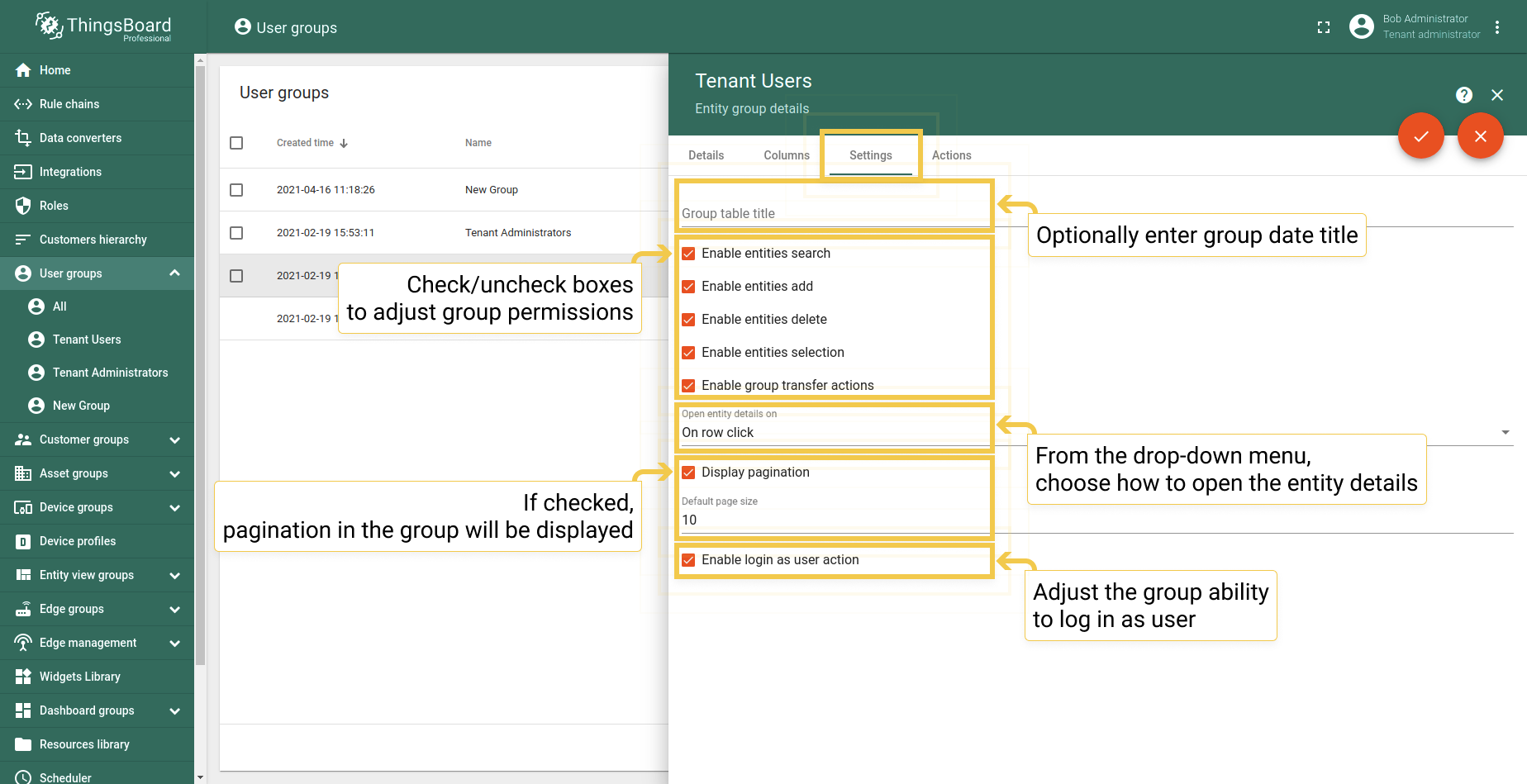This screenshot has width=1527, height=784.
Task: Sort by Created time column header
Action: 312,143
